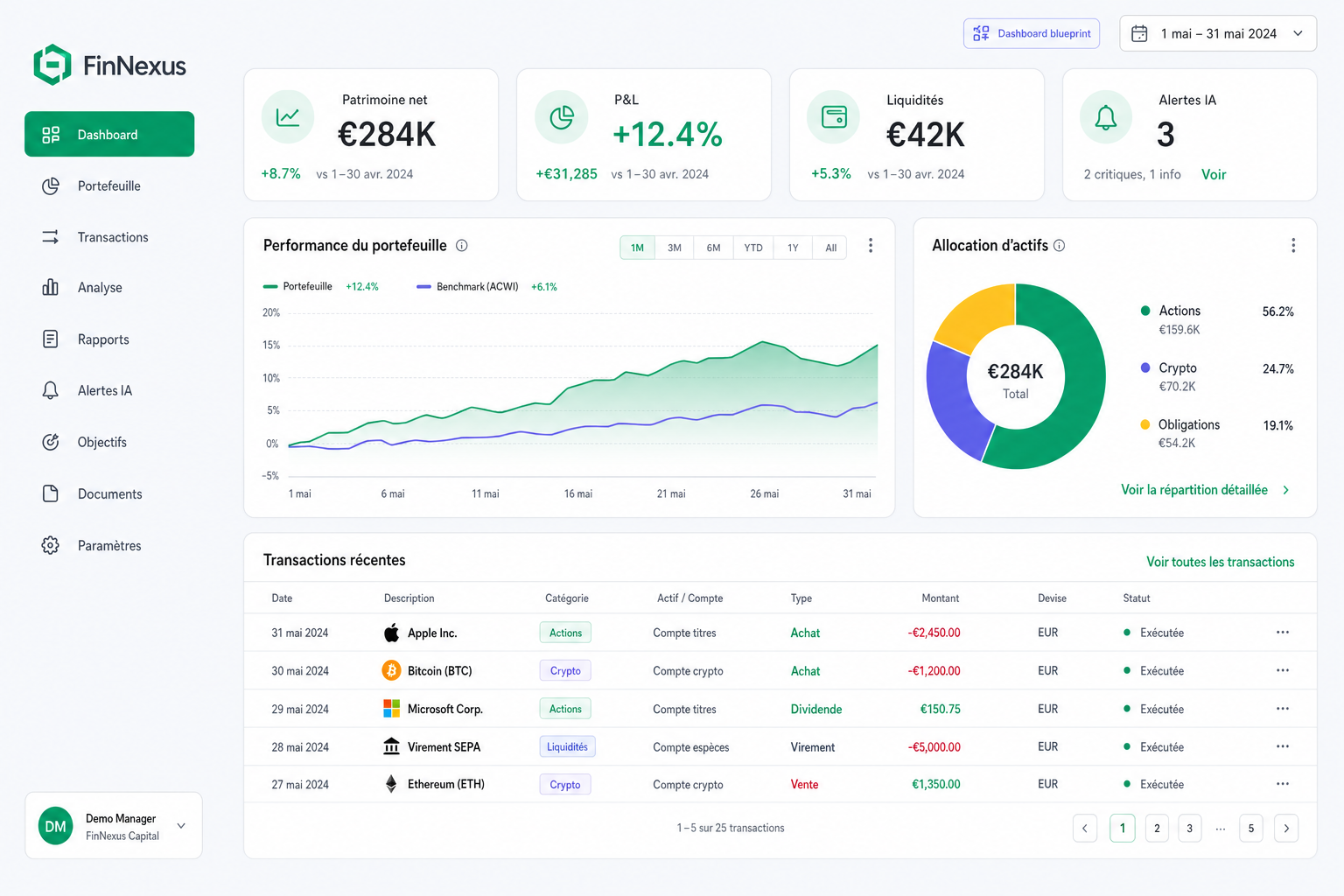Click the Rapports document icon
The height and width of the screenshot is (896, 1344).
[x=51, y=339]
